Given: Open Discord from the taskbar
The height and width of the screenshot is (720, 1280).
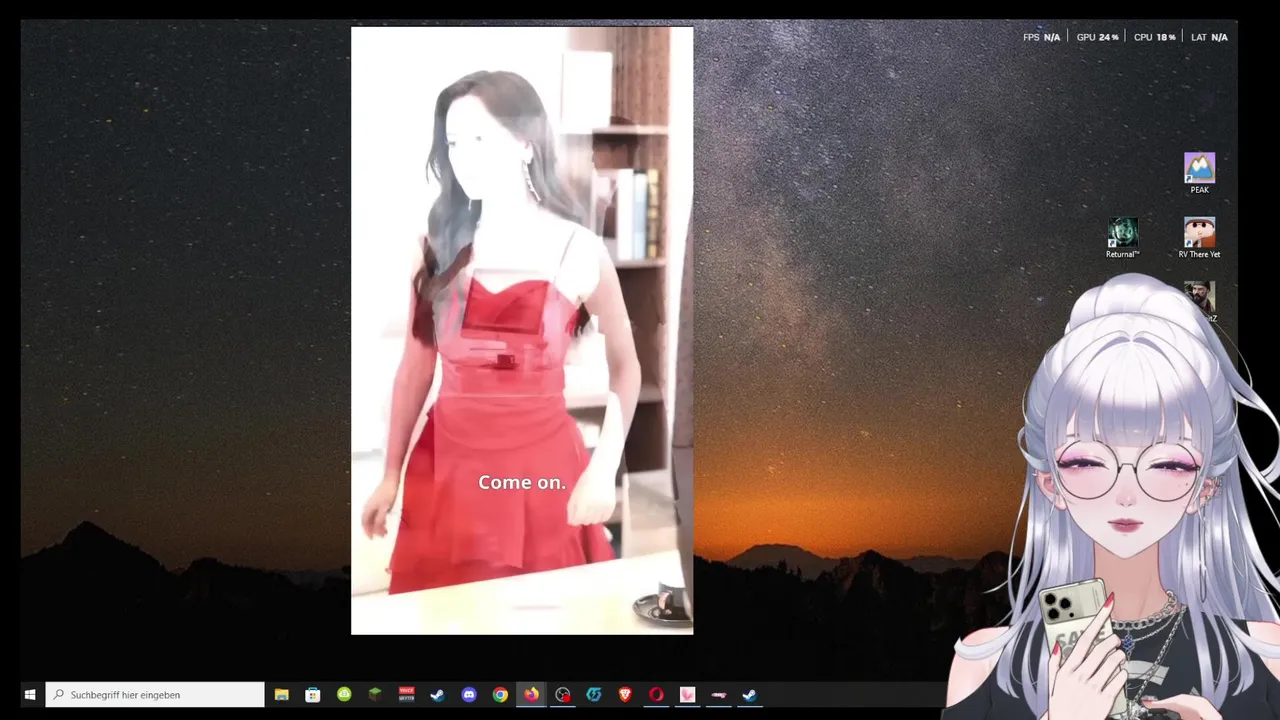Looking at the screenshot, I should click(x=469, y=694).
